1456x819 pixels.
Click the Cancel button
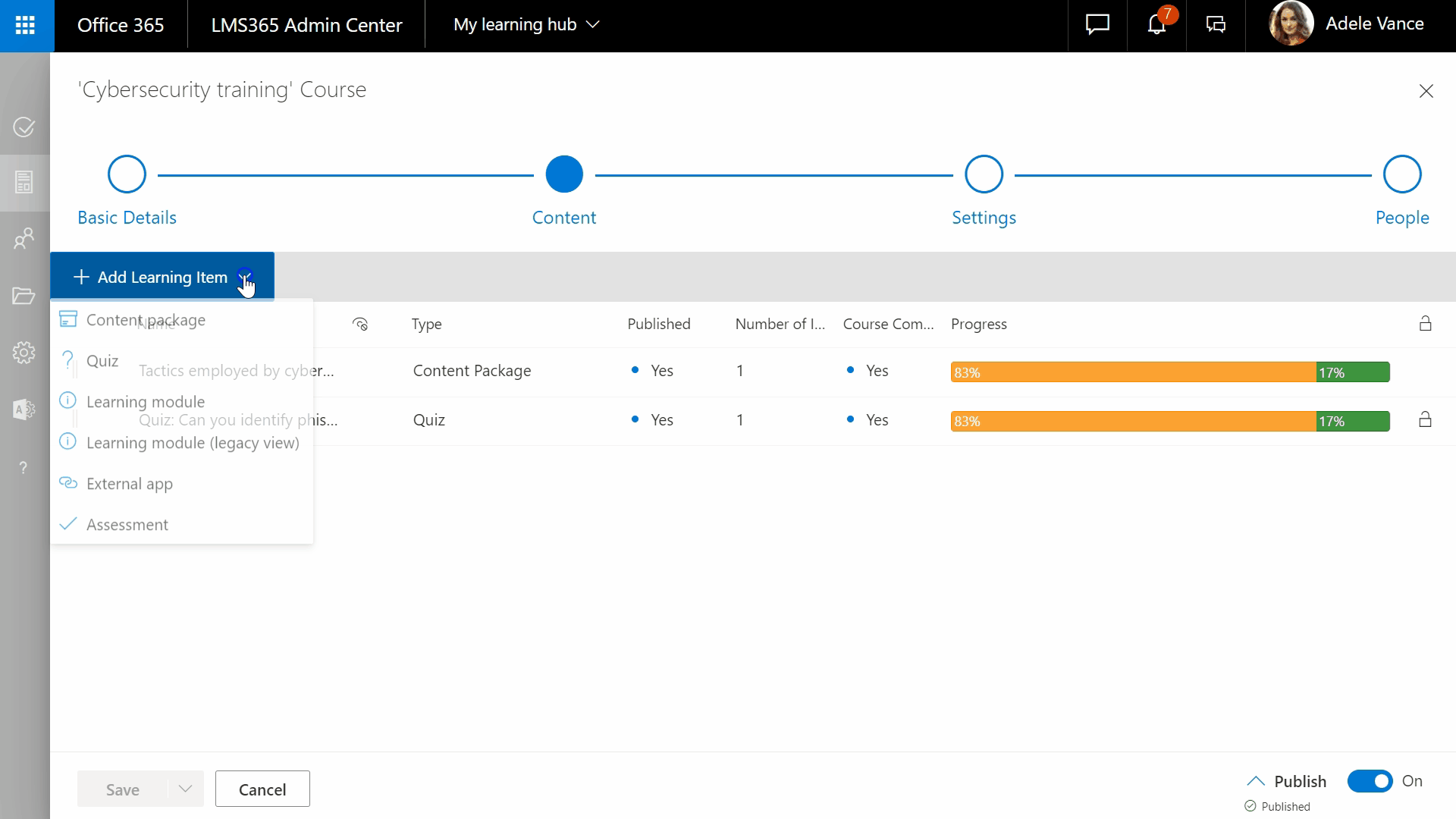tap(262, 789)
